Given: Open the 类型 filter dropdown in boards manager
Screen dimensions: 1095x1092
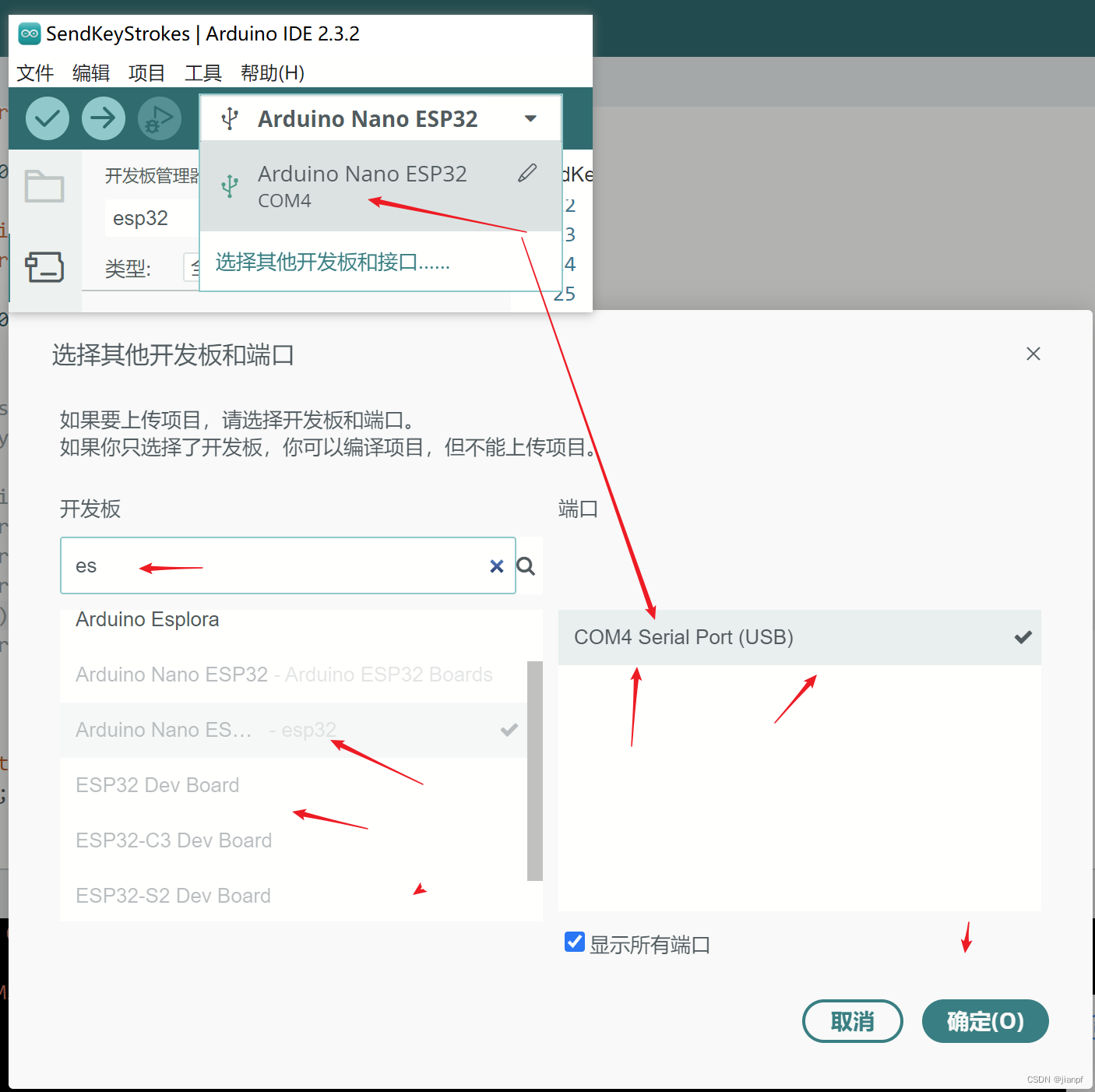Looking at the screenshot, I should coord(192,268).
